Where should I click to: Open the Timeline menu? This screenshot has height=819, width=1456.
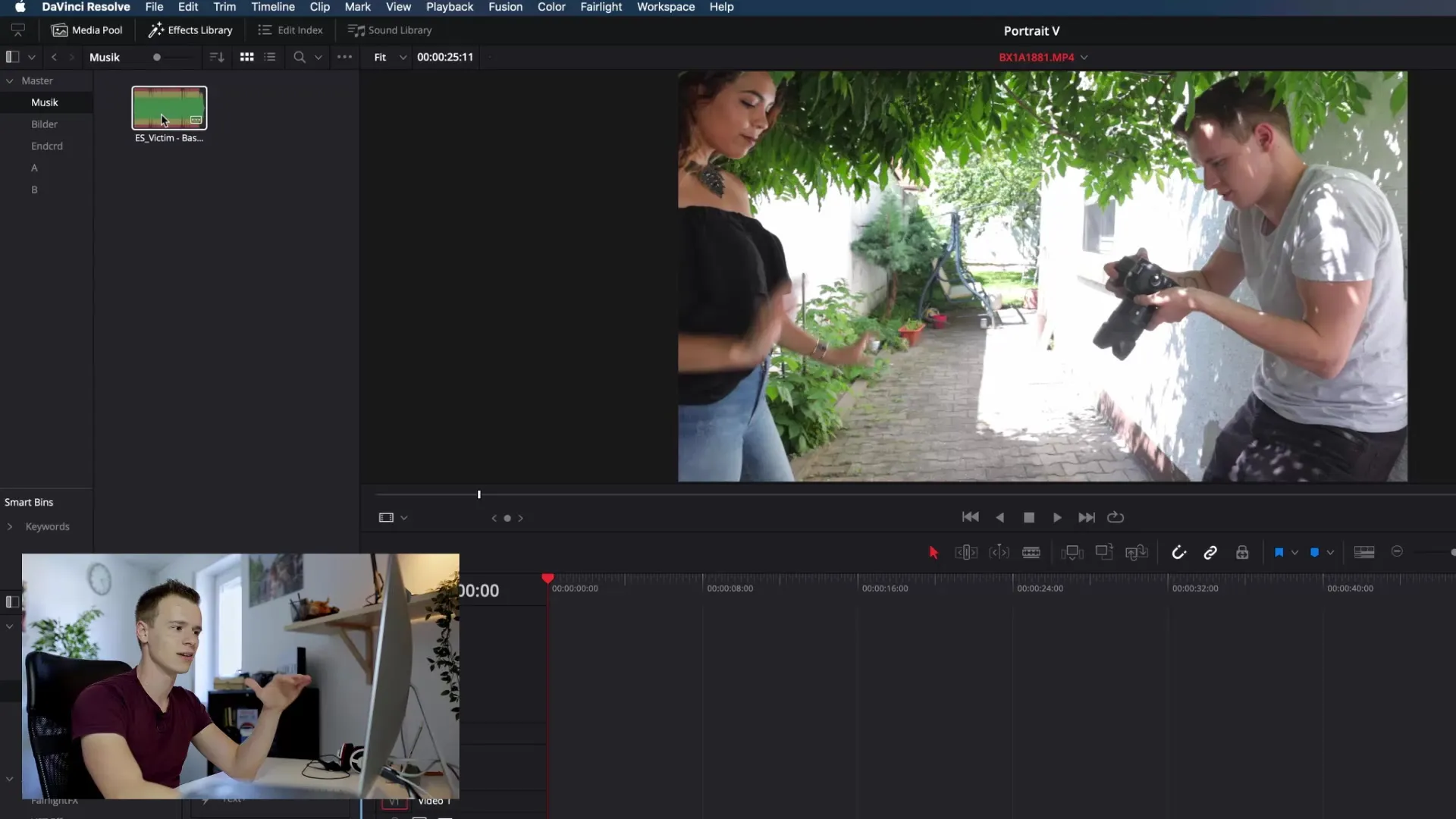pos(273,7)
